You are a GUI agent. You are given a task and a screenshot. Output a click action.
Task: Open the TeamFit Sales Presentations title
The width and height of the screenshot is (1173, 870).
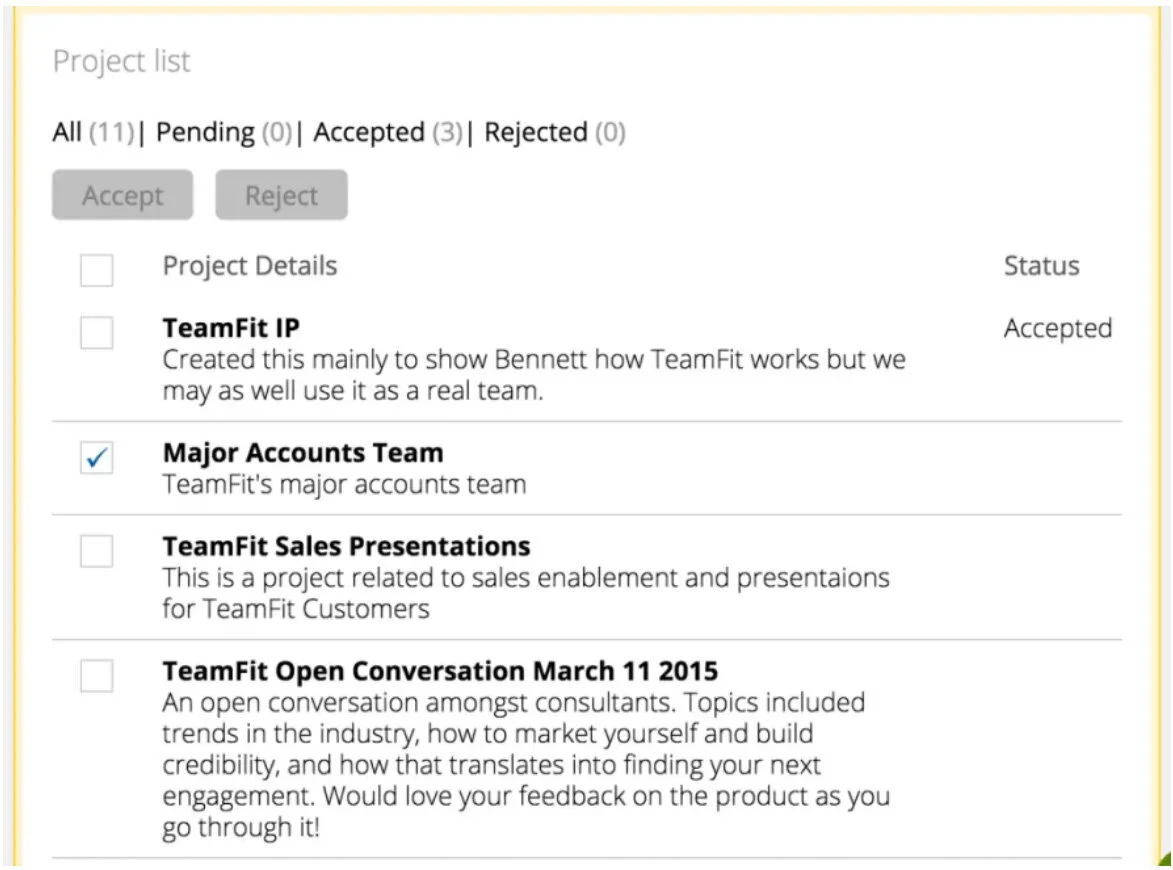346,547
